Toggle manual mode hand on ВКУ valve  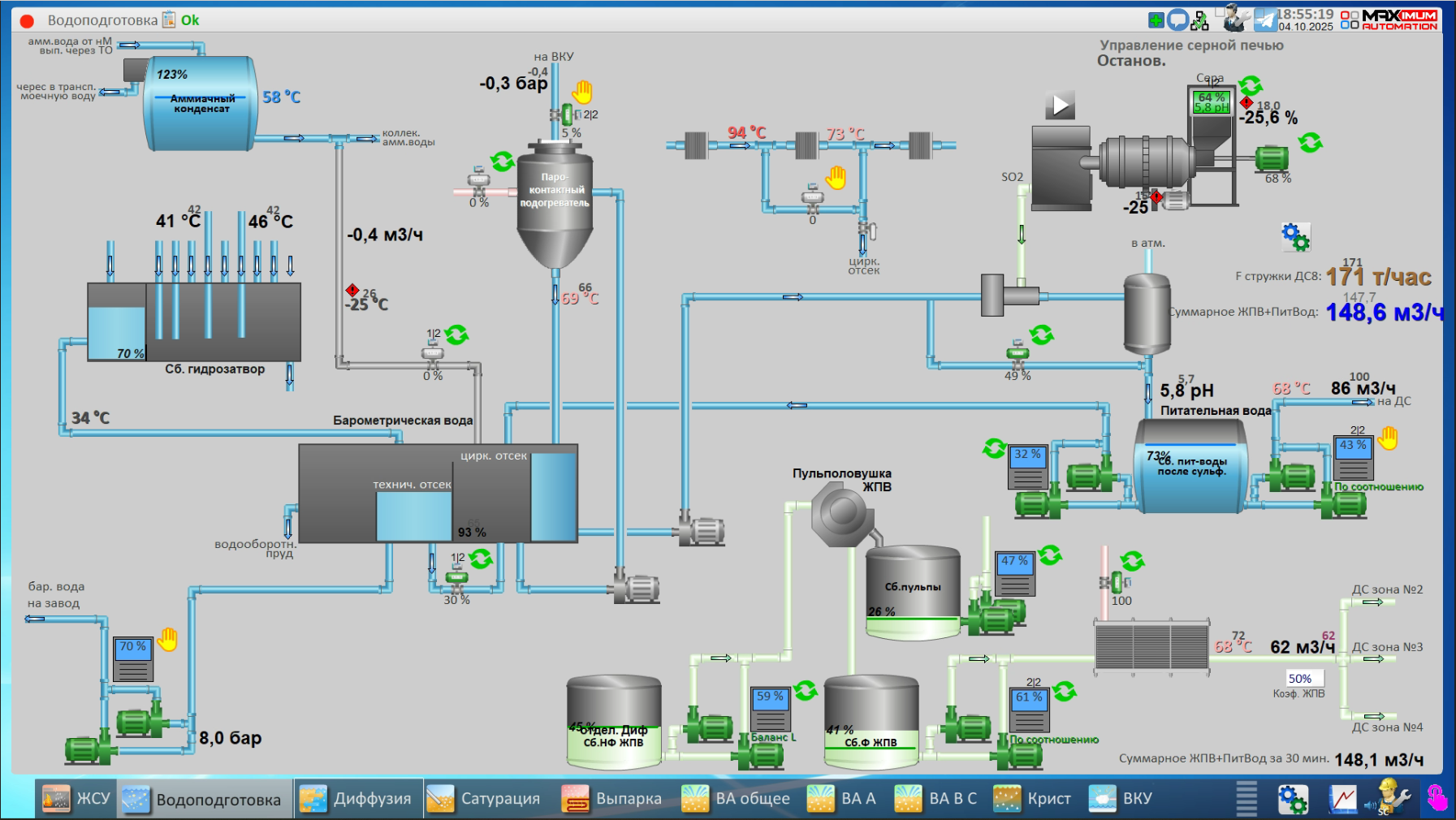click(582, 92)
